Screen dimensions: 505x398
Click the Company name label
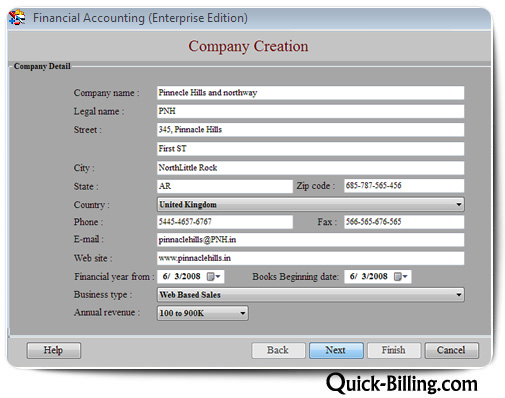coord(106,93)
